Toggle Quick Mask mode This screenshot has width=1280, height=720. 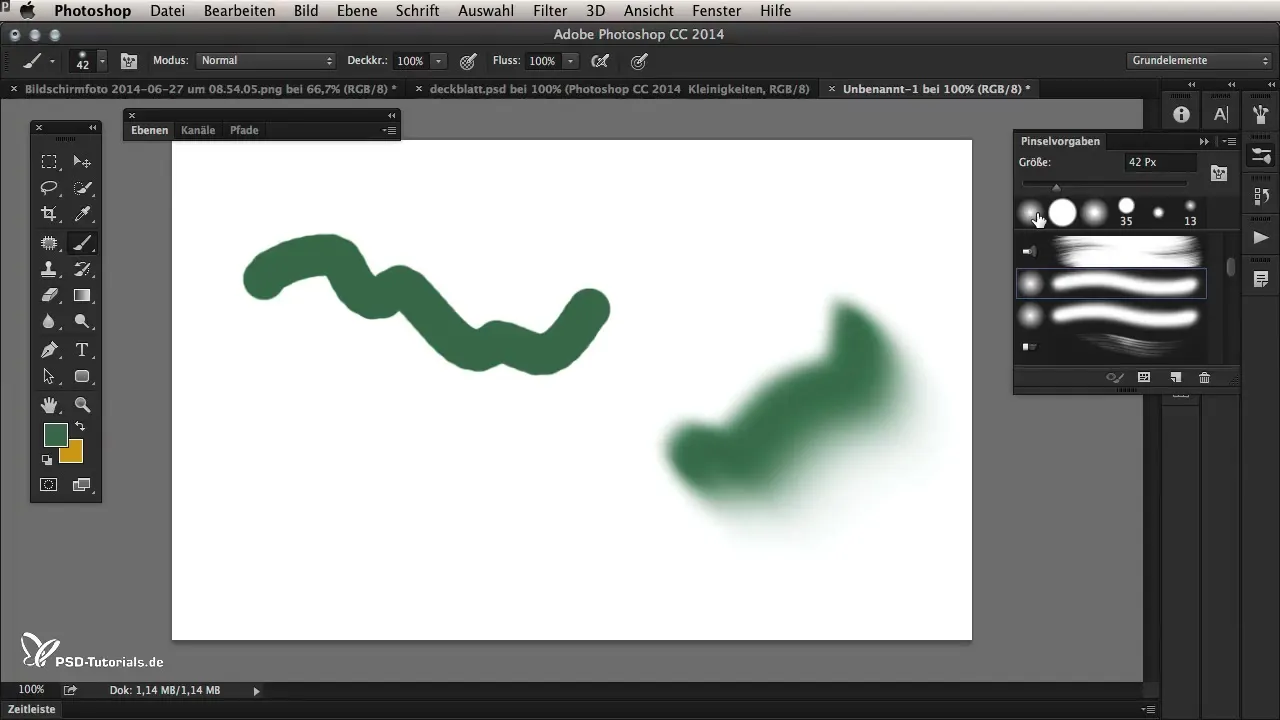tap(48, 485)
